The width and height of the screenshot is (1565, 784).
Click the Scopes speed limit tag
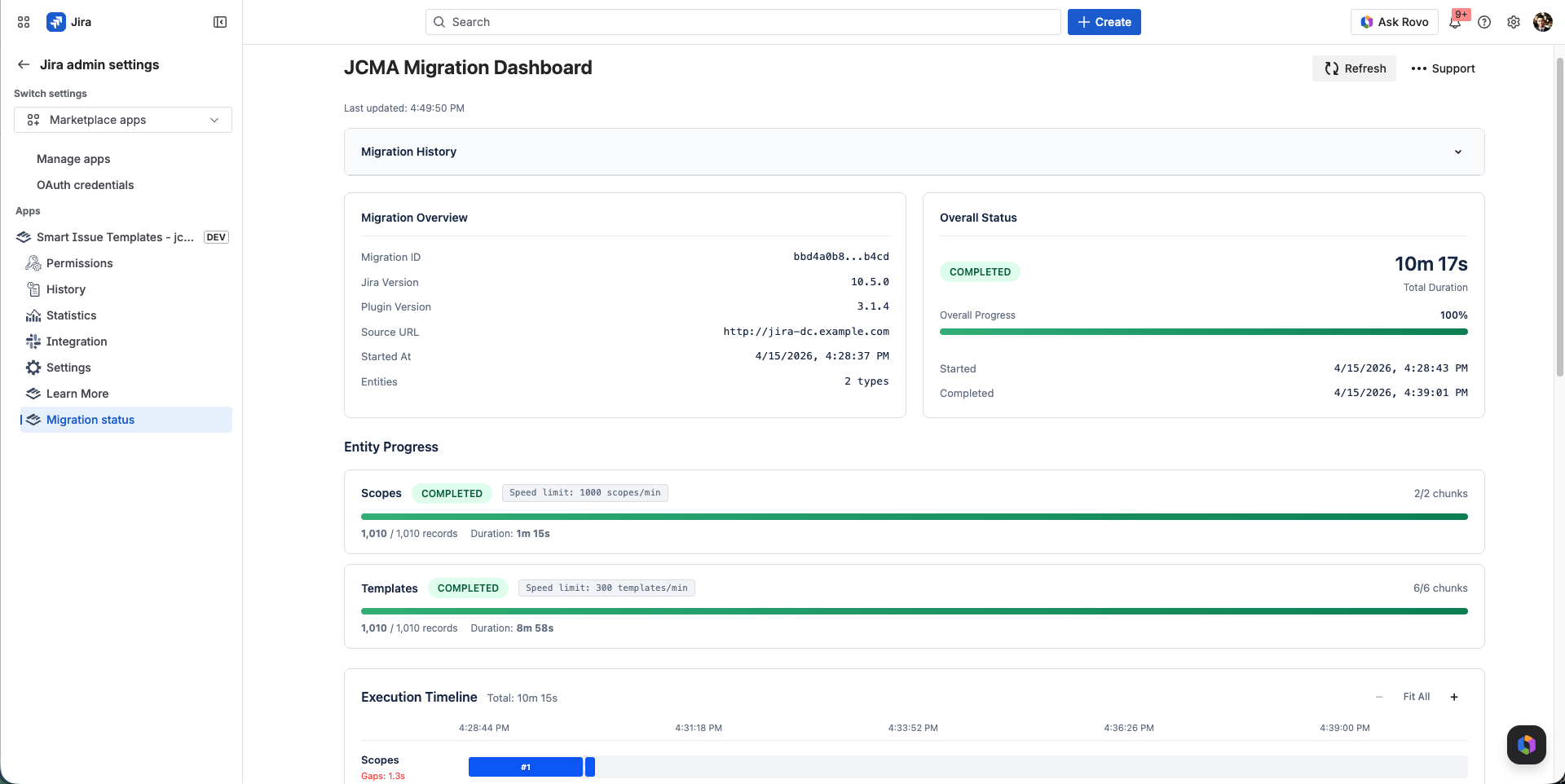[x=585, y=493]
